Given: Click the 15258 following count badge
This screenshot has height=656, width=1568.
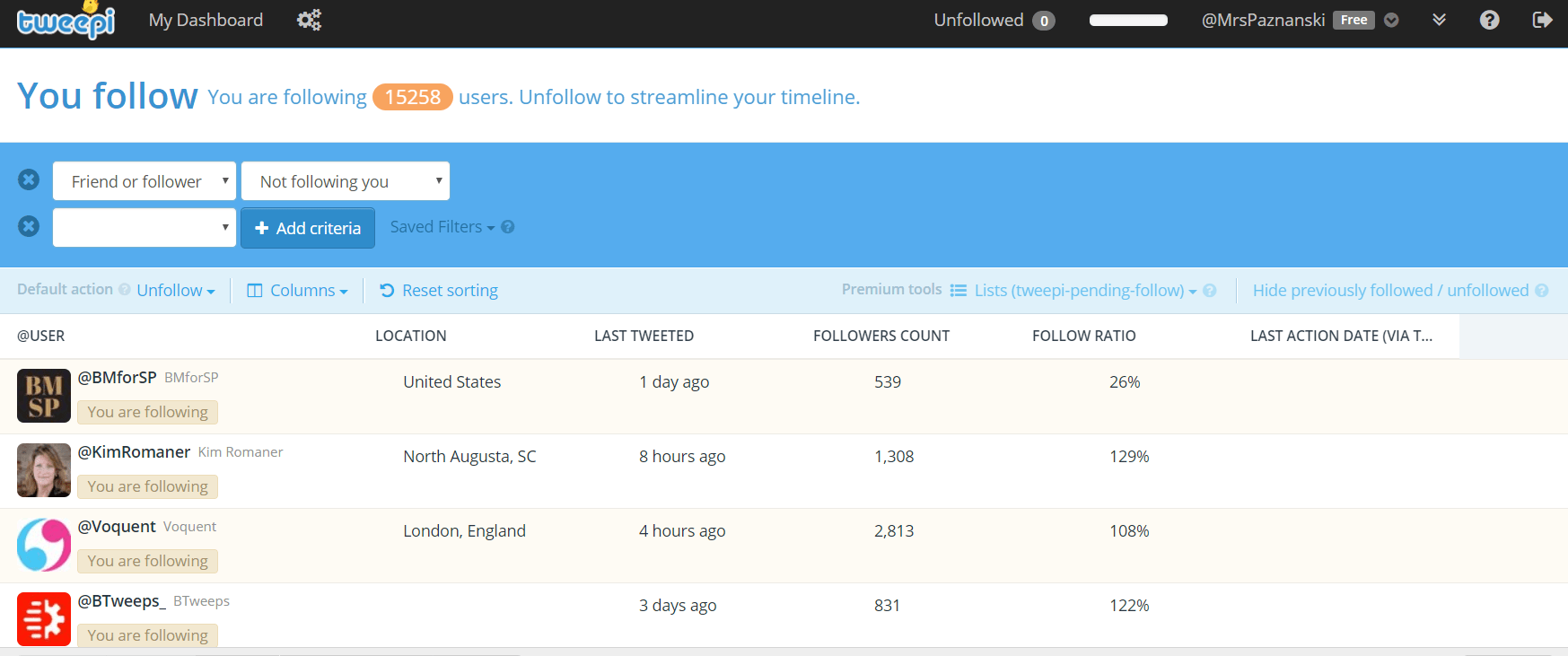Looking at the screenshot, I should [413, 97].
